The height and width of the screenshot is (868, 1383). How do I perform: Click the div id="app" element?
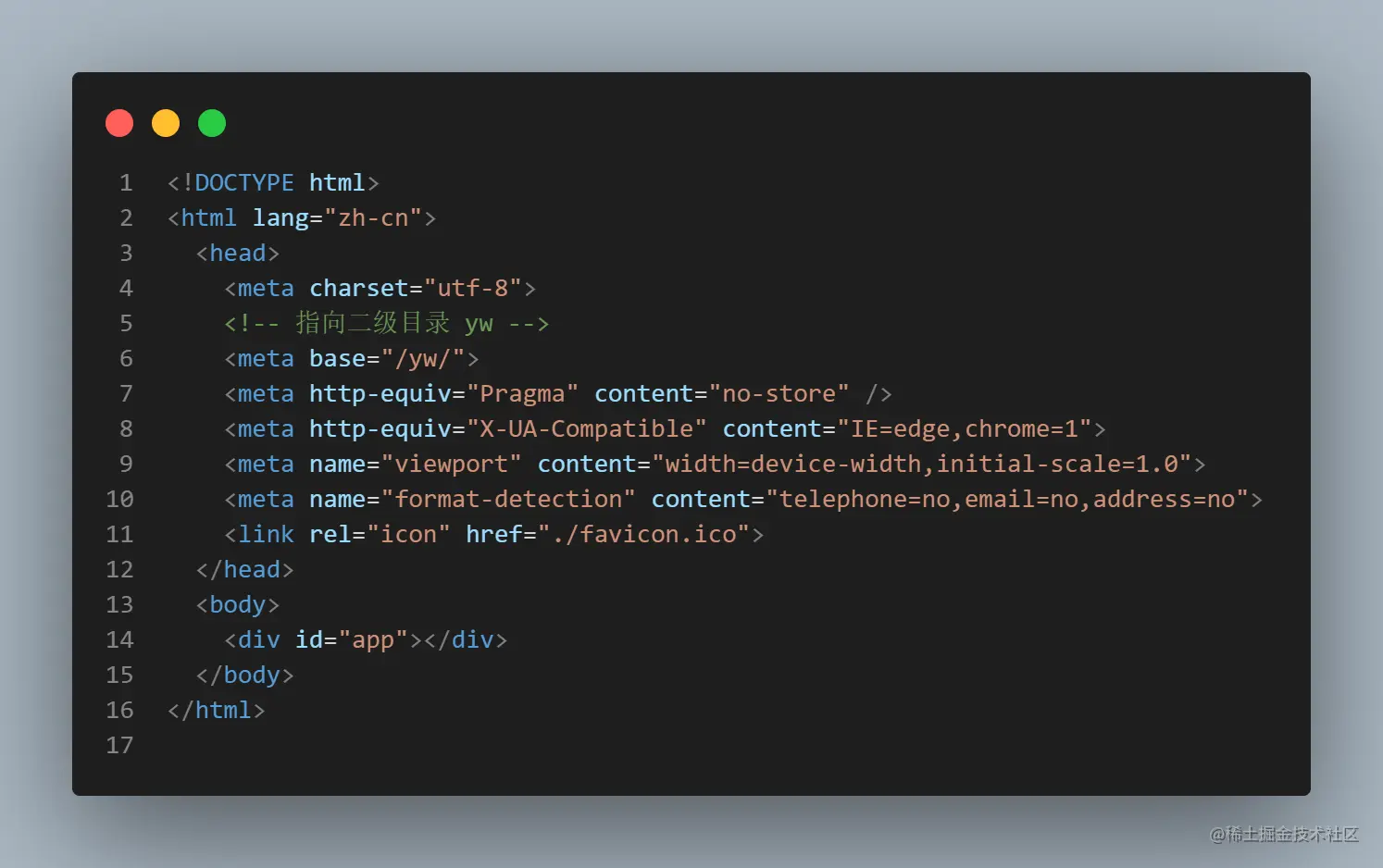coord(366,640)
